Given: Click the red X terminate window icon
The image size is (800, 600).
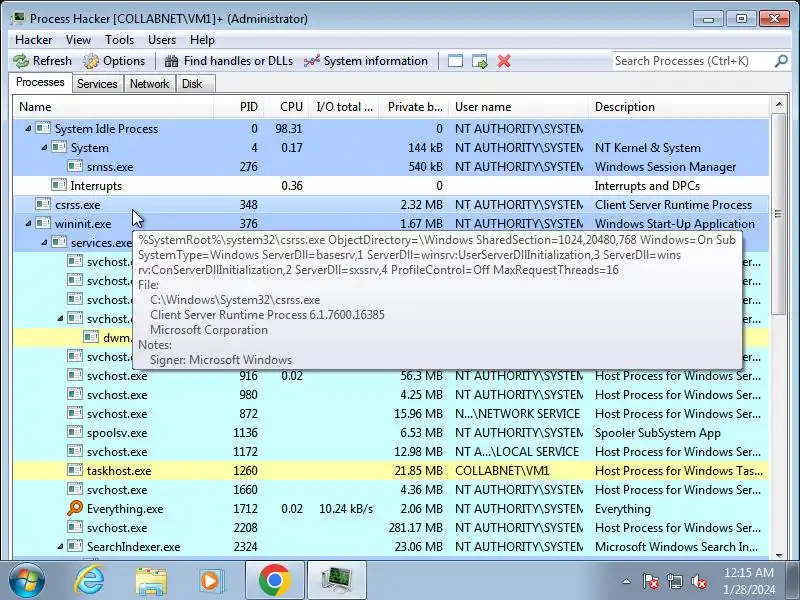Looking at the screenshot, I should (x=504, y=61).
